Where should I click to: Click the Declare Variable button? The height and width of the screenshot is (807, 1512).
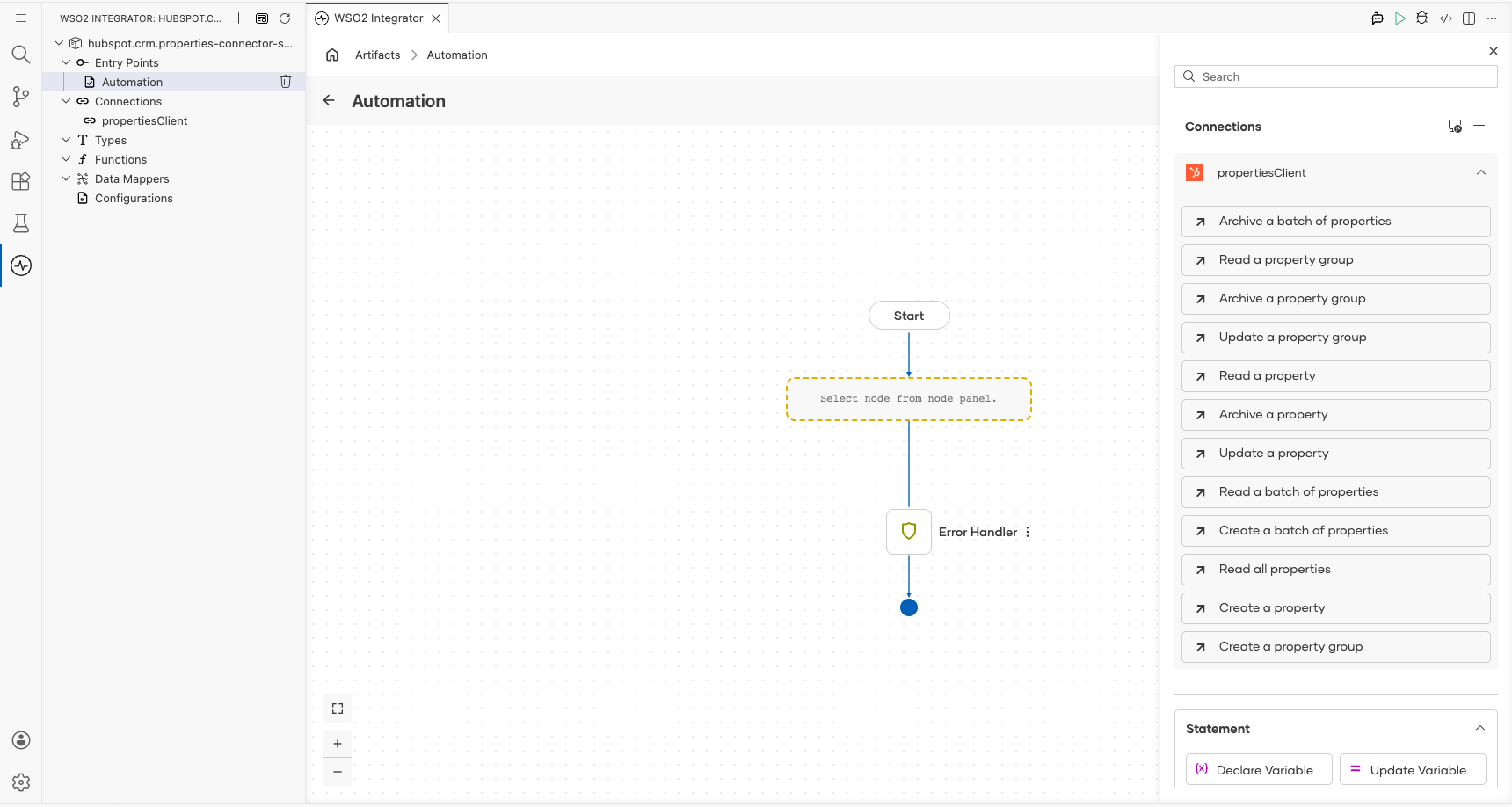pos(1259,769)
